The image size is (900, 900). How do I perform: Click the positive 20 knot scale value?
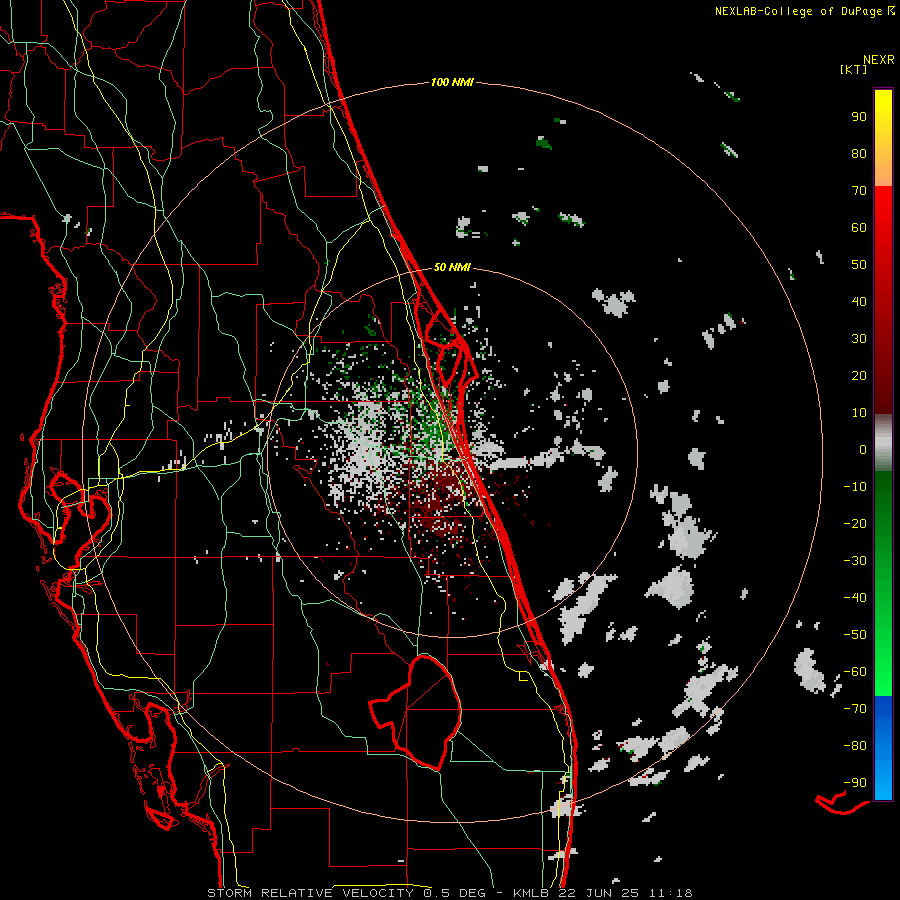pyautogui.click(x=859, y=375)
